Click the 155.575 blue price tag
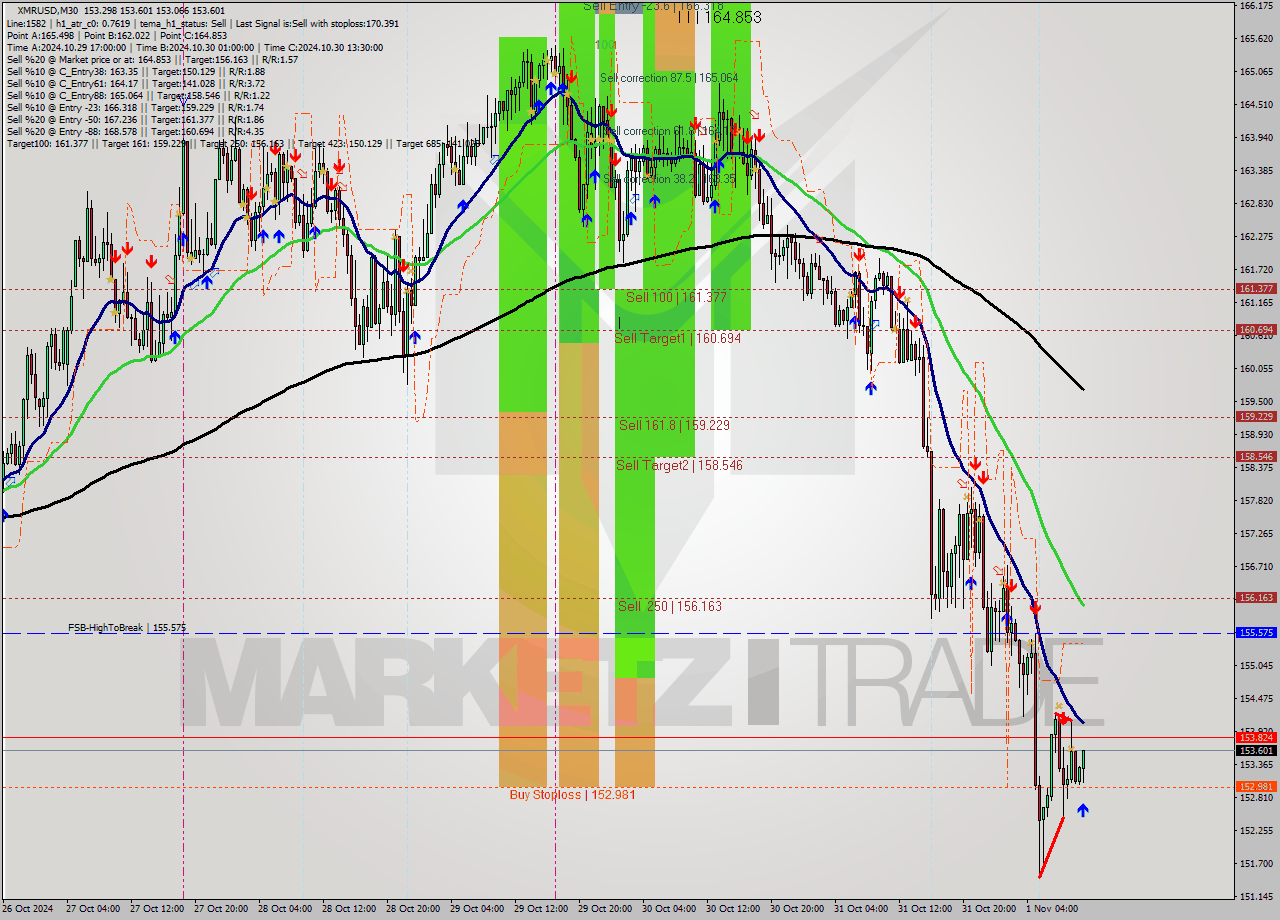The image size is (1280, 920). click(1256, 633)
